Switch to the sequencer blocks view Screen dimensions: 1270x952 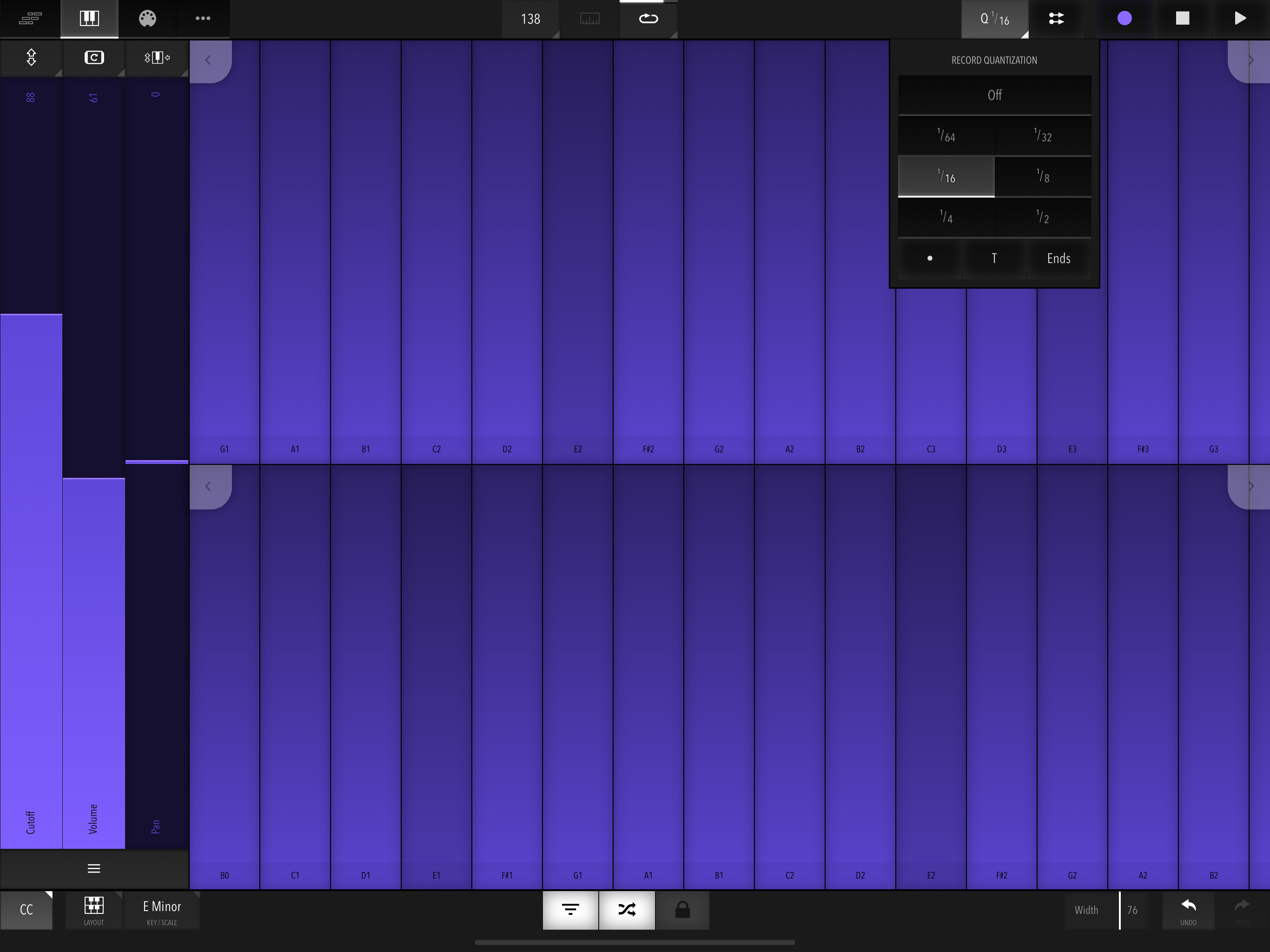point(30,19)
